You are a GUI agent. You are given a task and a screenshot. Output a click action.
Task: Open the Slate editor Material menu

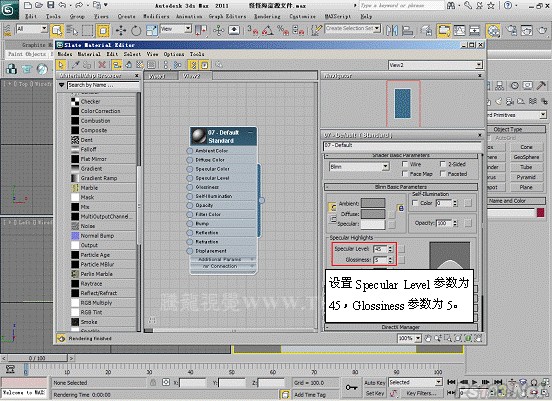(89, 54)
